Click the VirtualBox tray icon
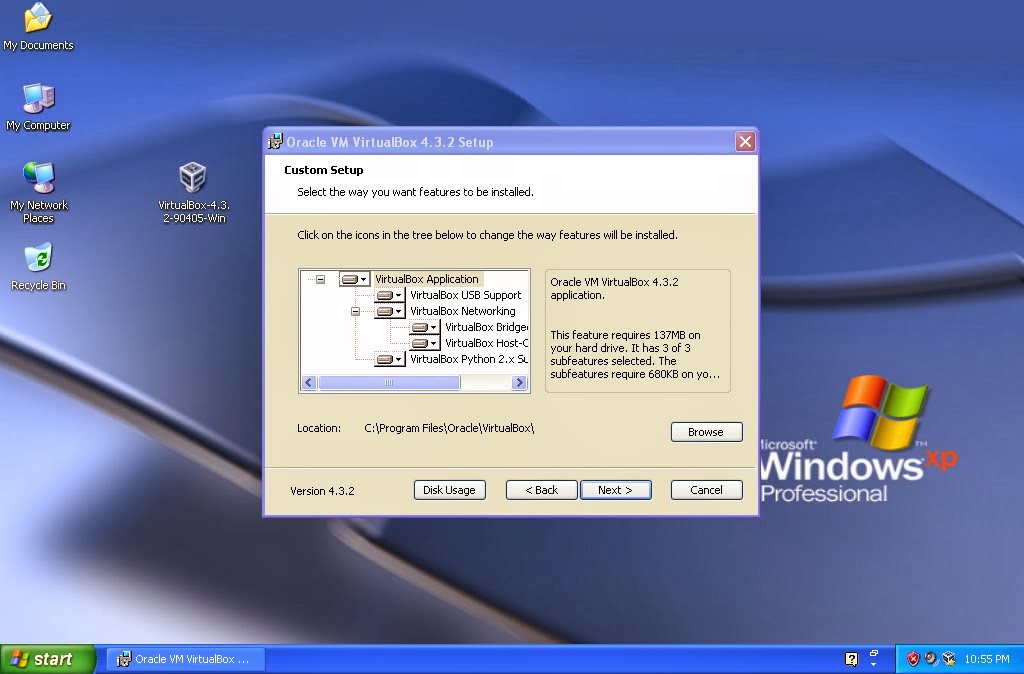 [x=948, y=659]
